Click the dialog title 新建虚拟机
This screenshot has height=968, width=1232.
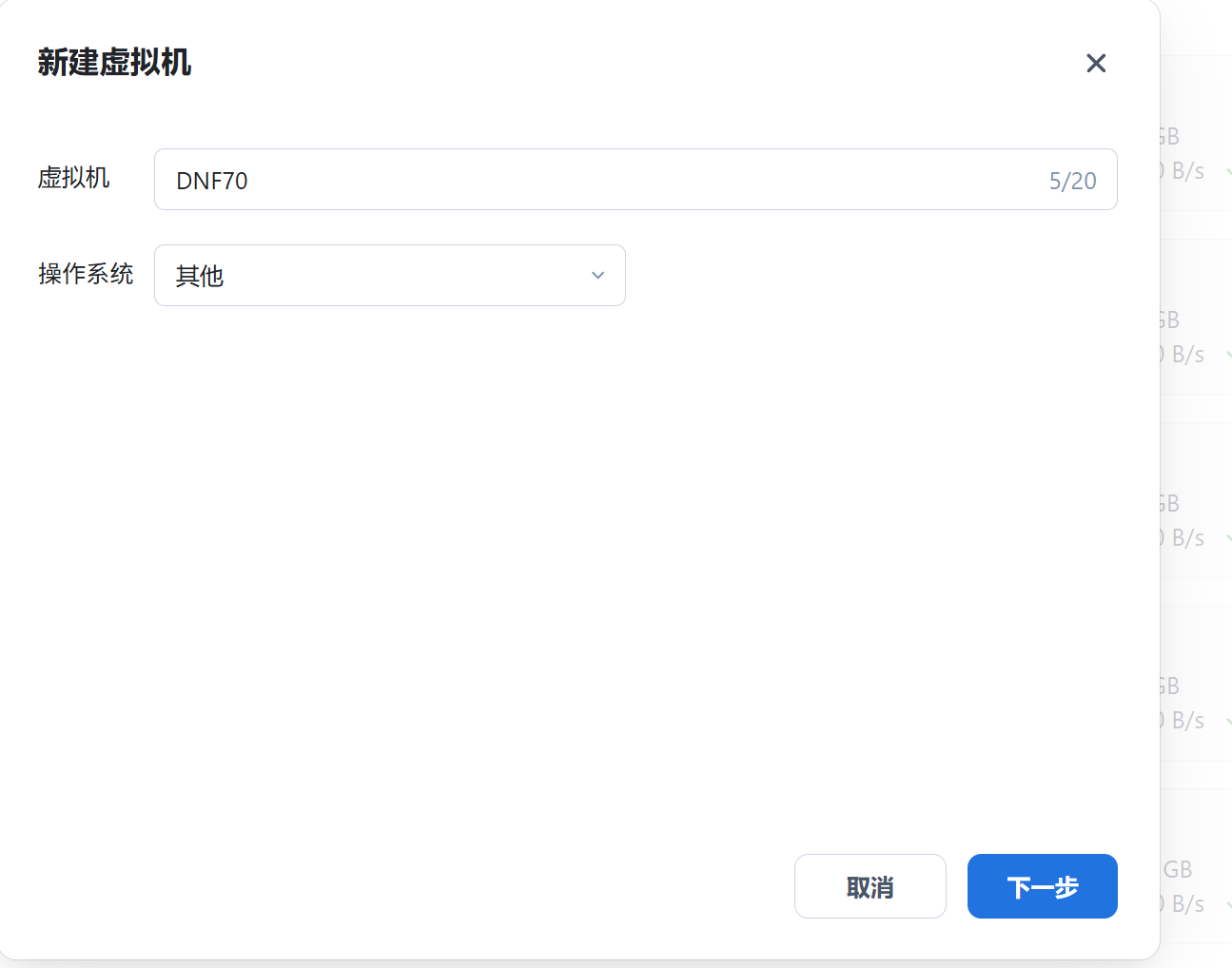coord(112,63)
